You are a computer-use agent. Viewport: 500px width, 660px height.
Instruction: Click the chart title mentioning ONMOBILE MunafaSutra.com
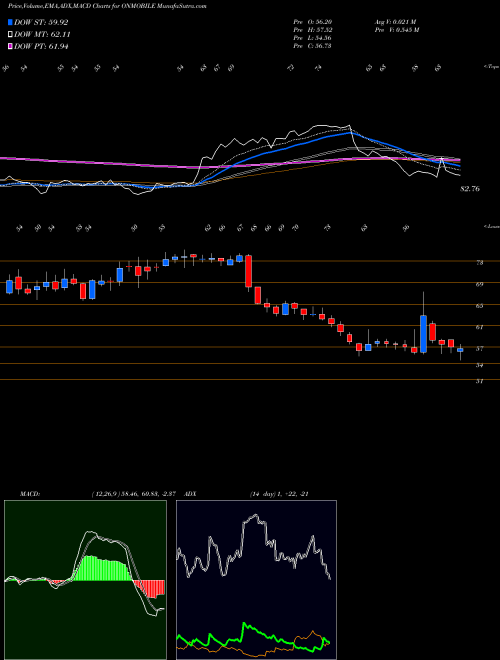click(107, 6)
